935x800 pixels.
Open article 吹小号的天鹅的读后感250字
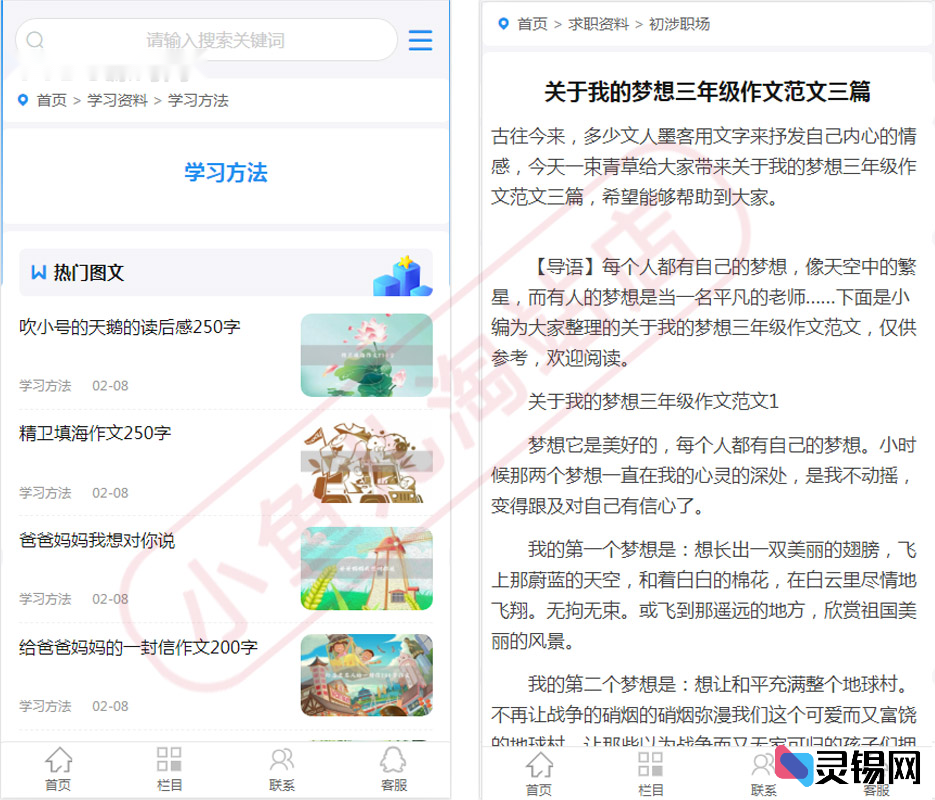pos(130,327)
